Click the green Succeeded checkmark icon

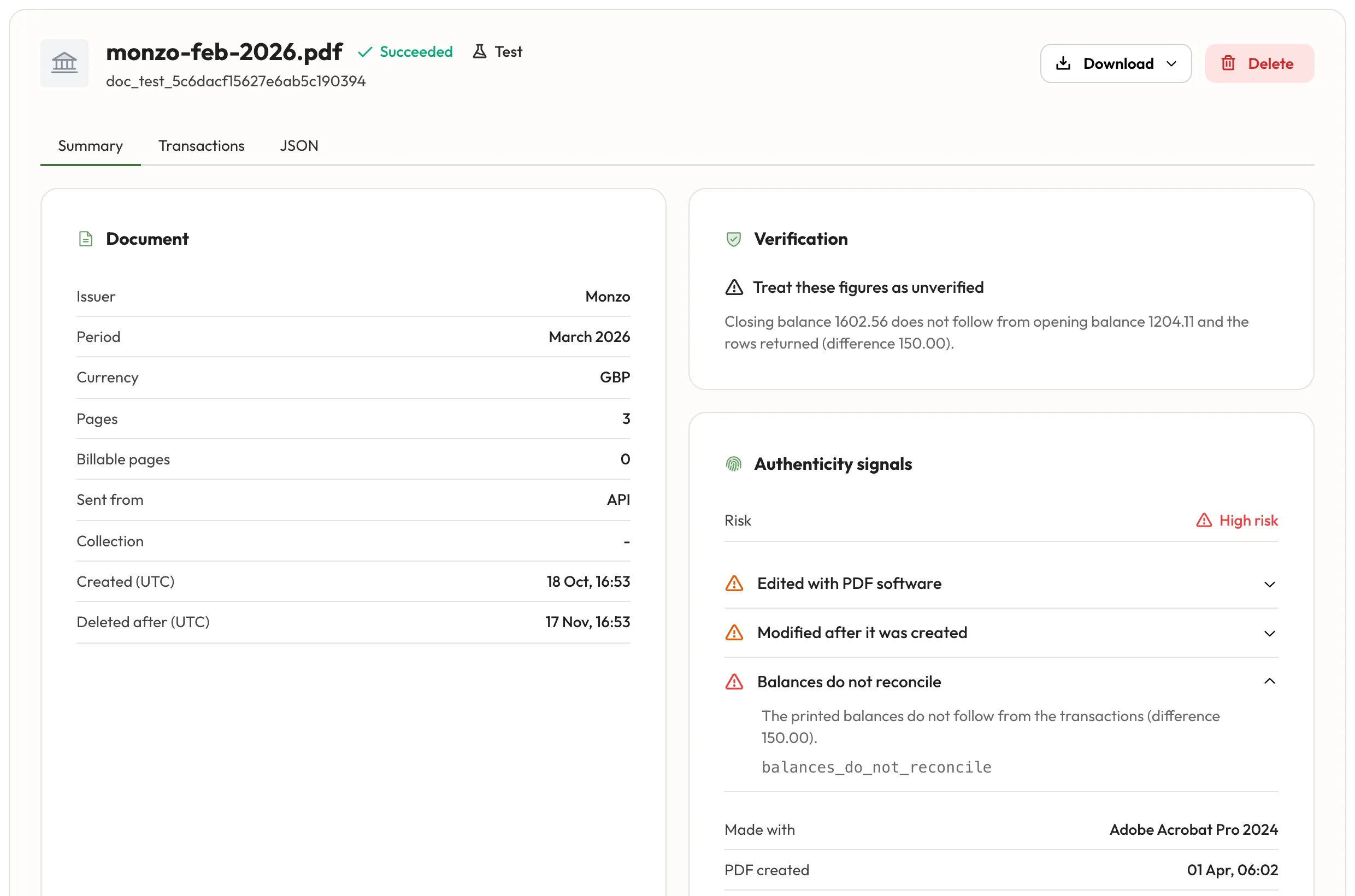click(364, 52)
